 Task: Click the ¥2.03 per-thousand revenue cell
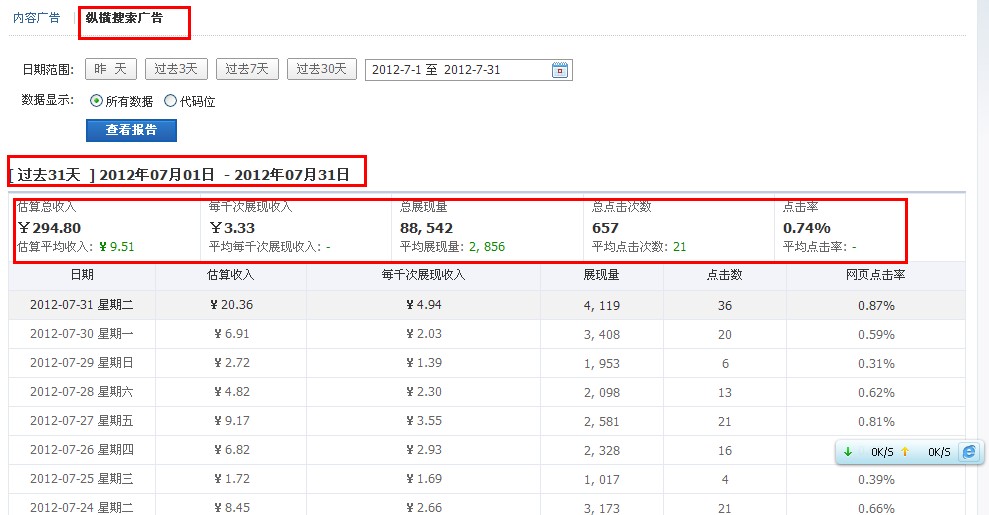point(424,334)
